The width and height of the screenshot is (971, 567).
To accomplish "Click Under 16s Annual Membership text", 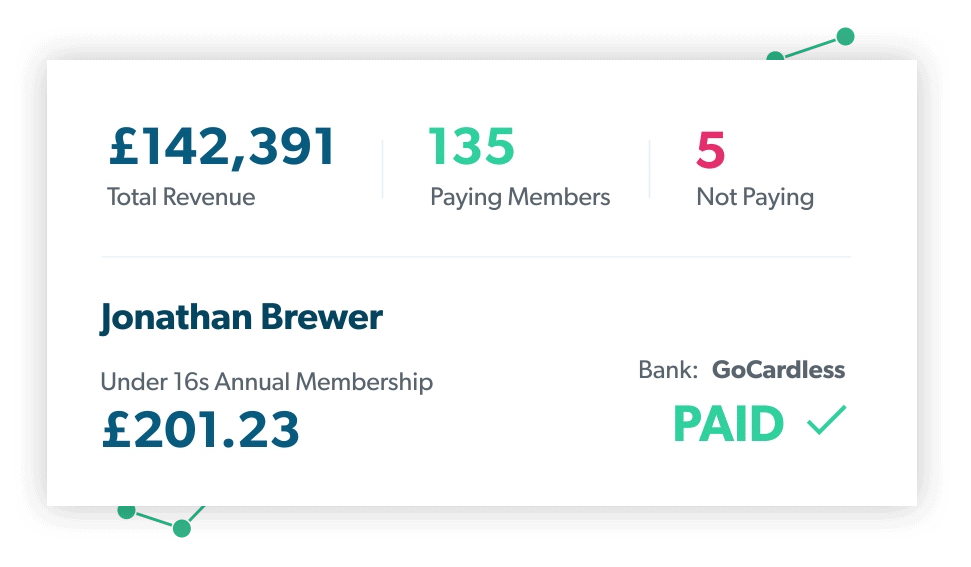I will [x=266, y=381].
